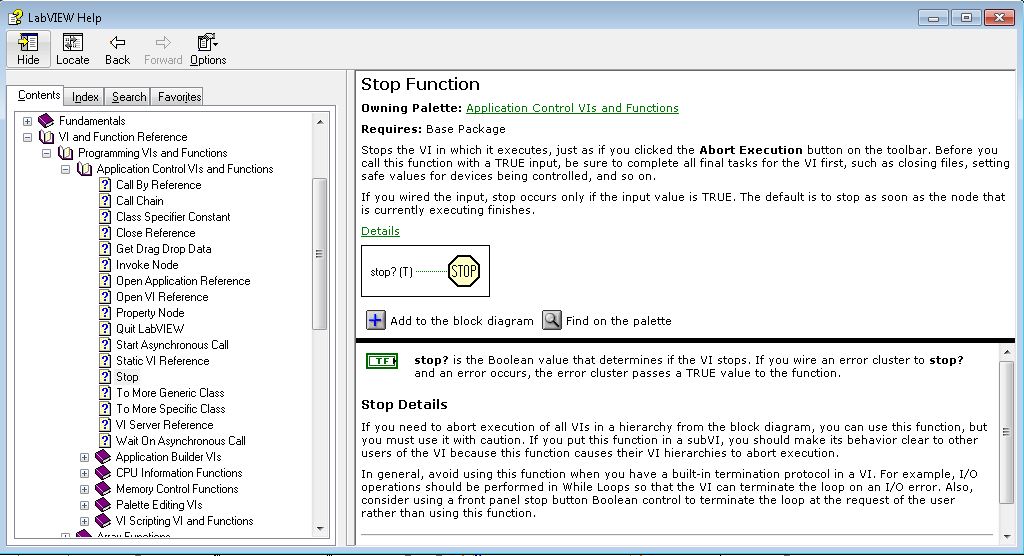Click Memory Control Functions book icon
Image resolution: width=1024 pixels, height=556 pixels.
click(103, 489)
